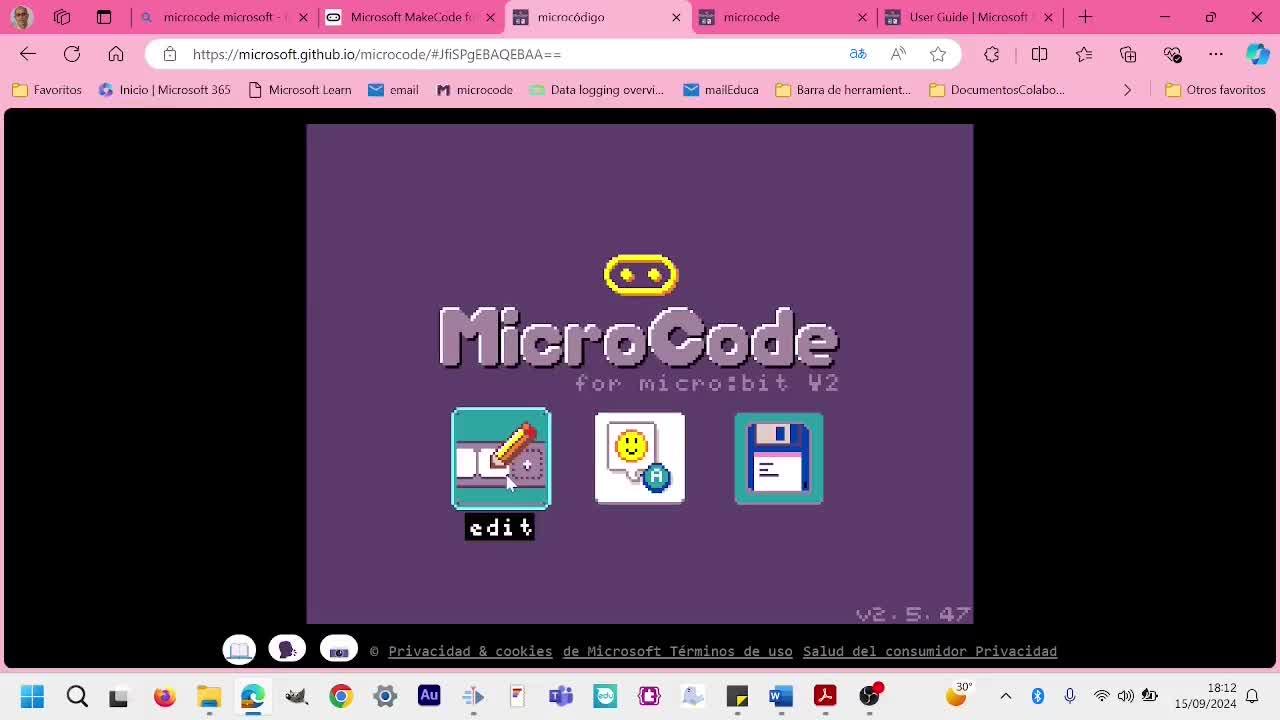1280x720 pixels.
Task: Click the camera screenshot icon below the simulator
Action: [339, 650]
